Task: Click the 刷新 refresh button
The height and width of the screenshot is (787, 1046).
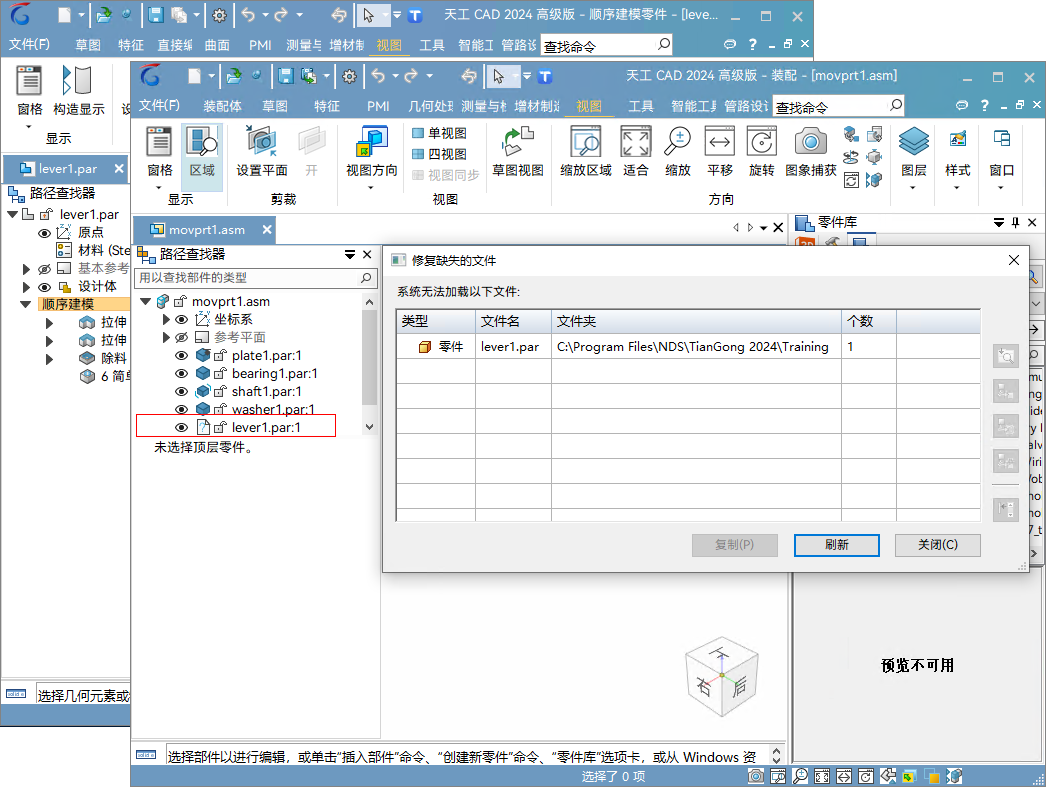Action: pyautogui.click(x=837, y=545)
